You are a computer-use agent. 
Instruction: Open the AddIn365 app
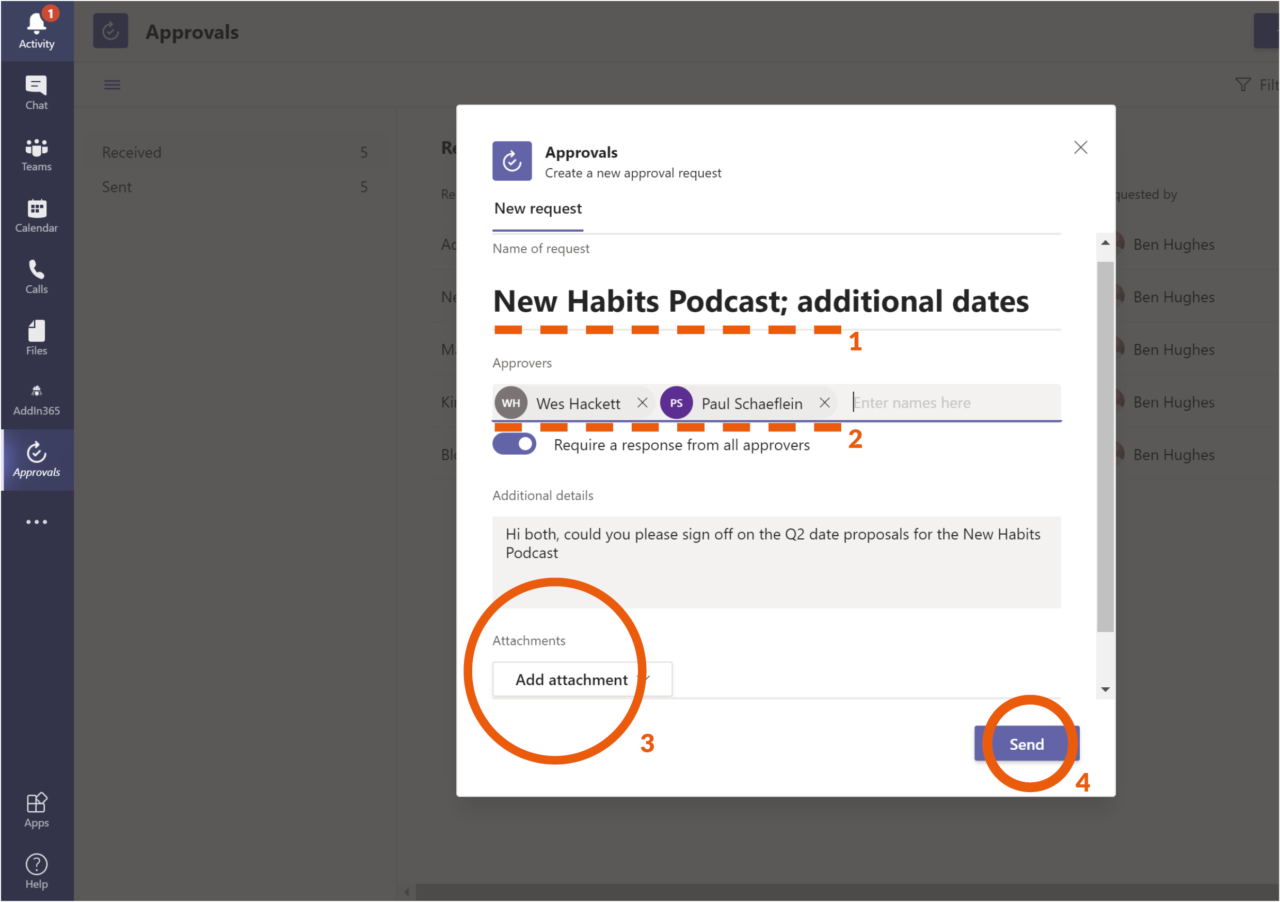tap(36, 399)
